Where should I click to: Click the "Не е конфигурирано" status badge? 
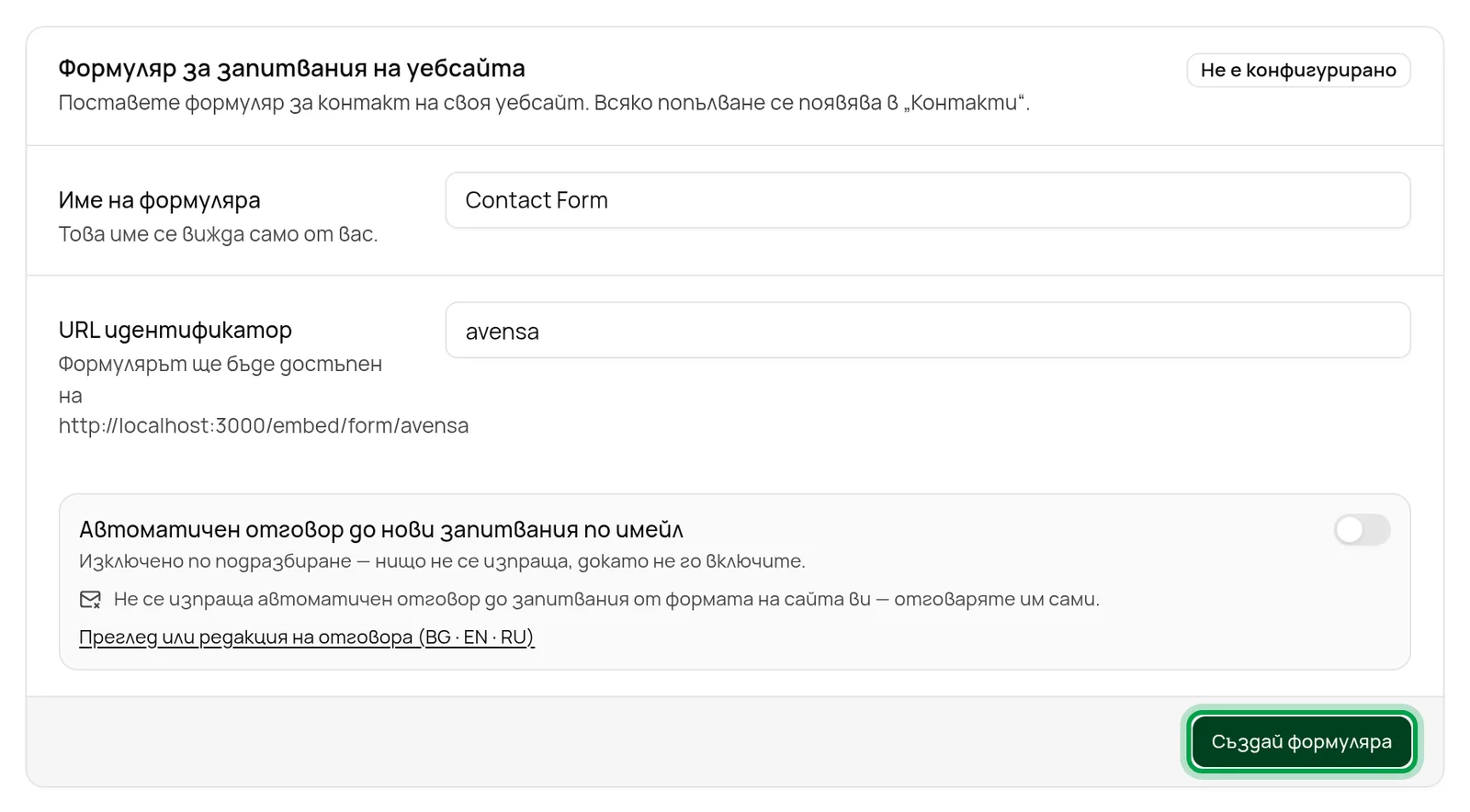coord(1298,70)
